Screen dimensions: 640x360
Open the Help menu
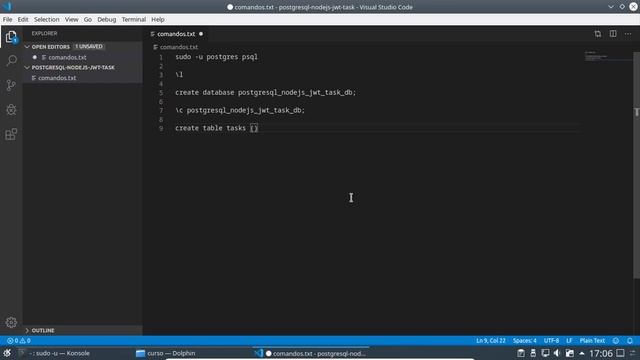[x=158, y=19]
